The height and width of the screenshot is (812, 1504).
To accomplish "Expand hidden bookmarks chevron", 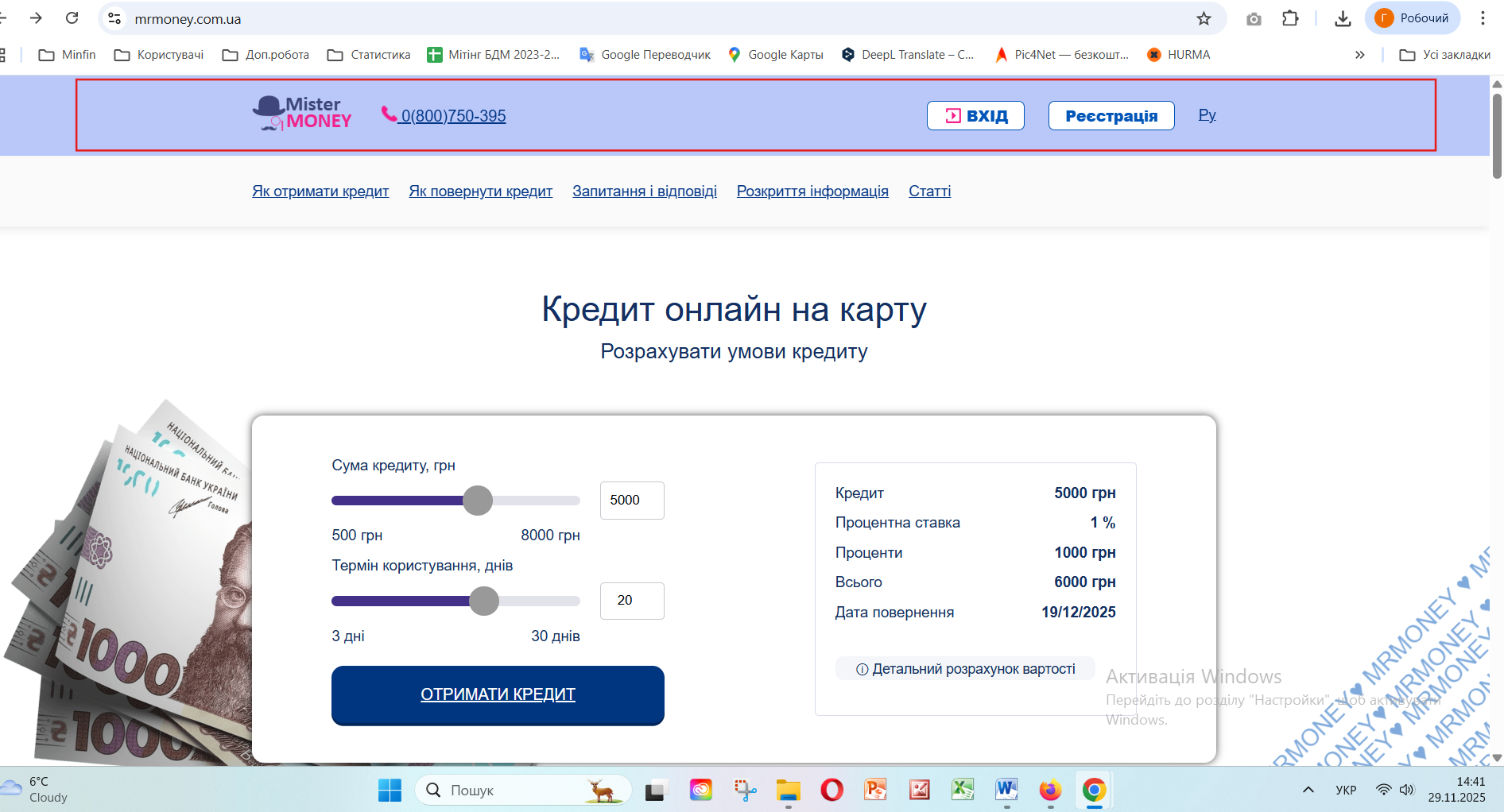I will (1360, 55).
